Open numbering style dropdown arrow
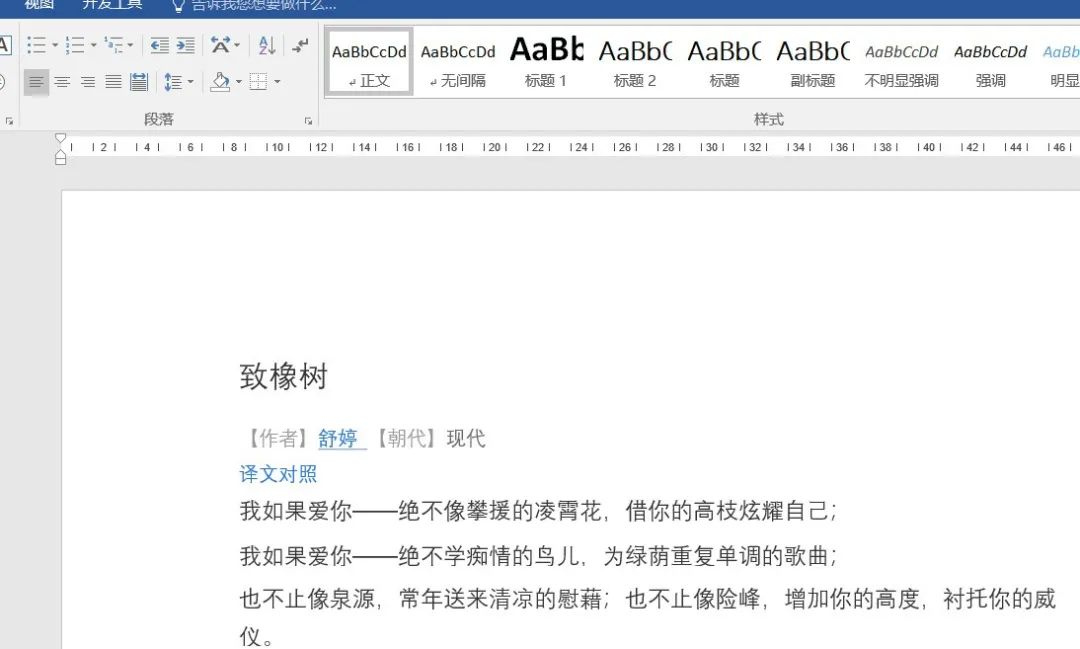The image size is (1080, 649). pyautogui.click(x=94, y=45)
